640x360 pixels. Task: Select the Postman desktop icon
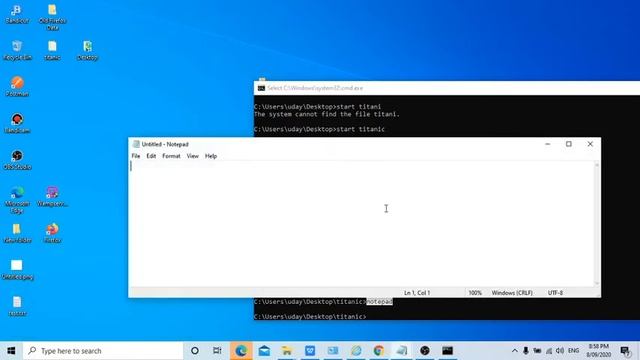tap(17, 87)
